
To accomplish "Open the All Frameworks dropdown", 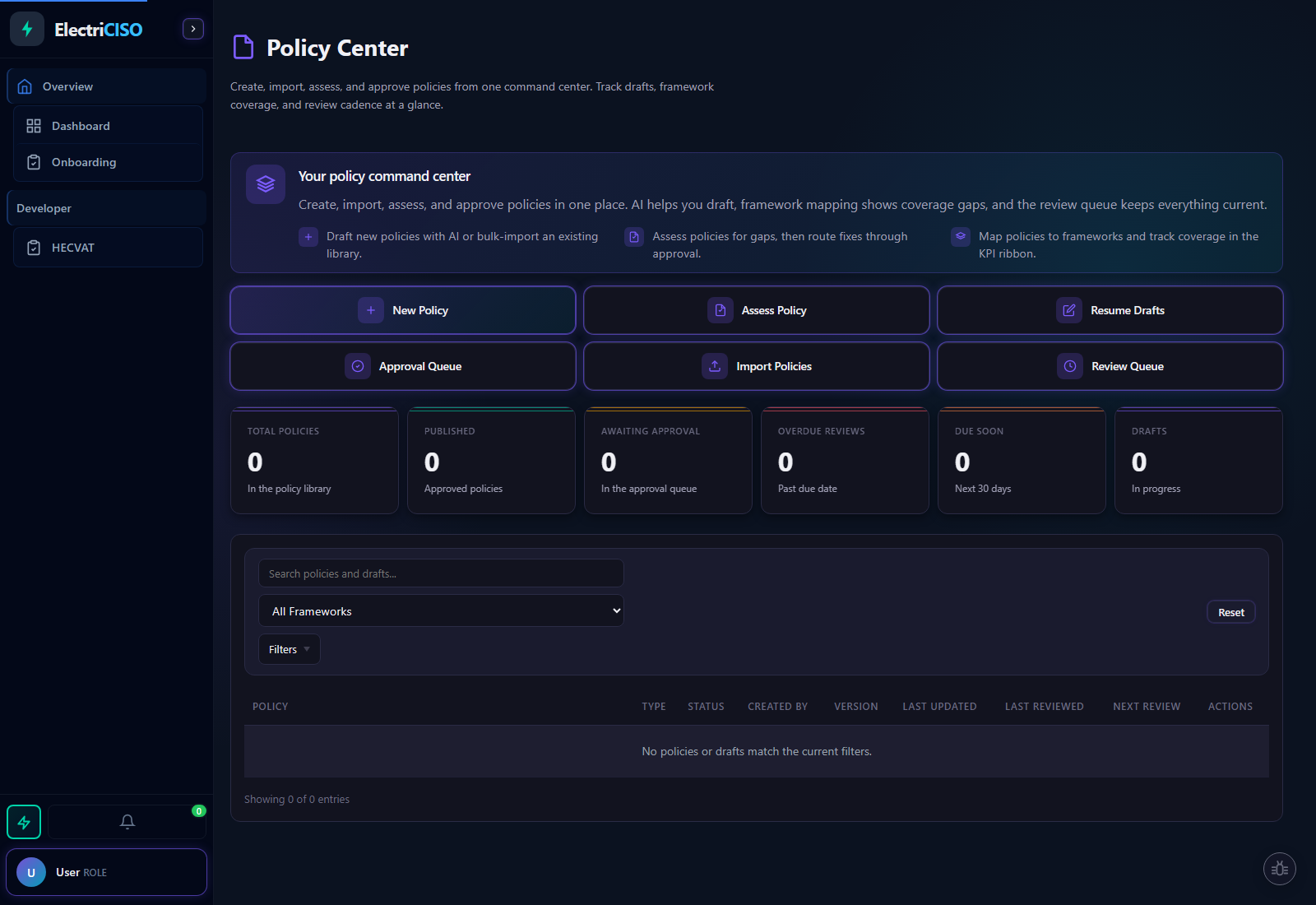I will [x=441, y=610].
